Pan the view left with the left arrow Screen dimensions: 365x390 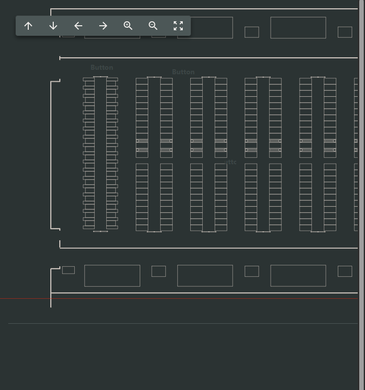click(78, 26)
